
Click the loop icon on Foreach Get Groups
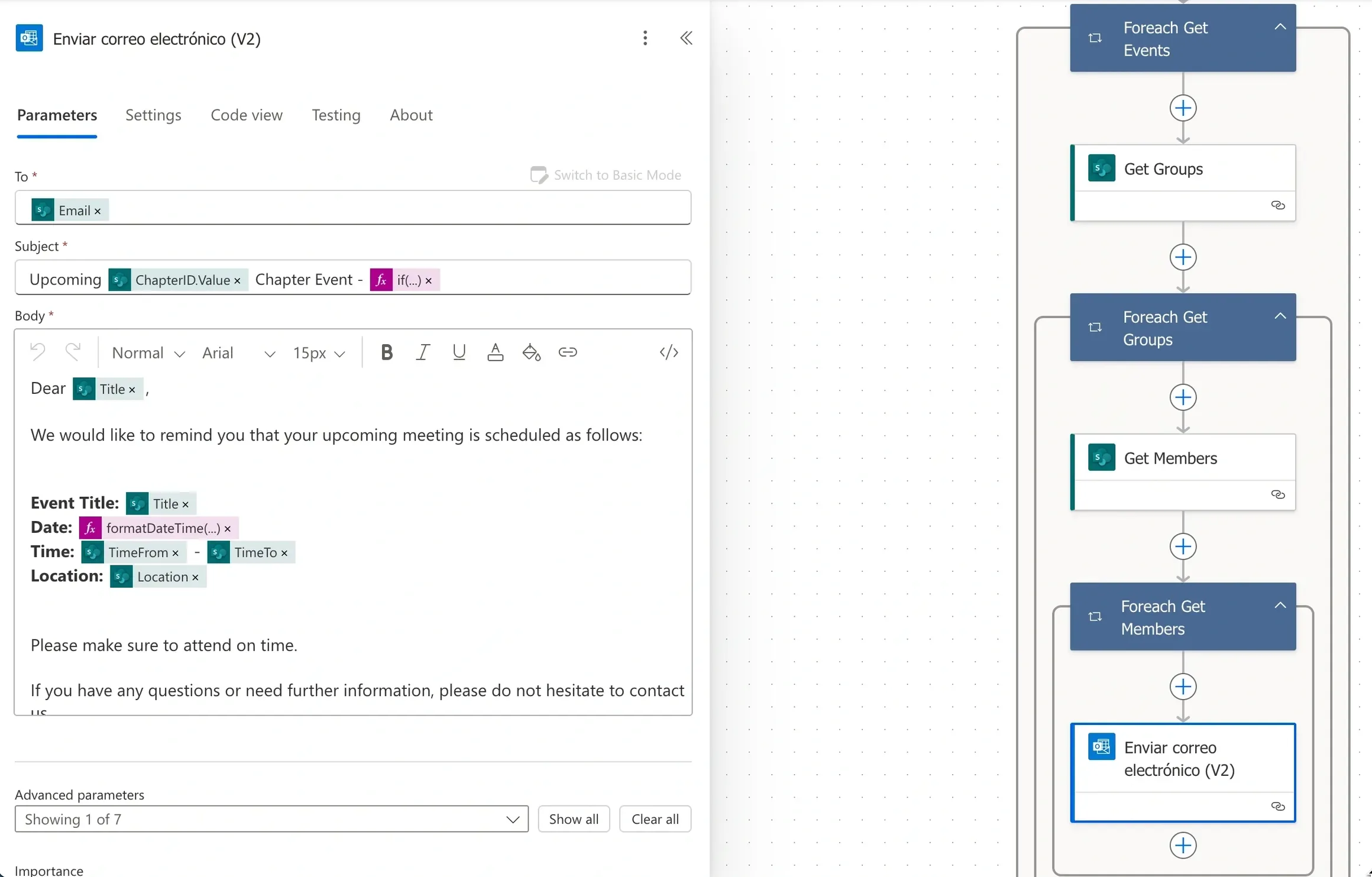click(1095, 328)
